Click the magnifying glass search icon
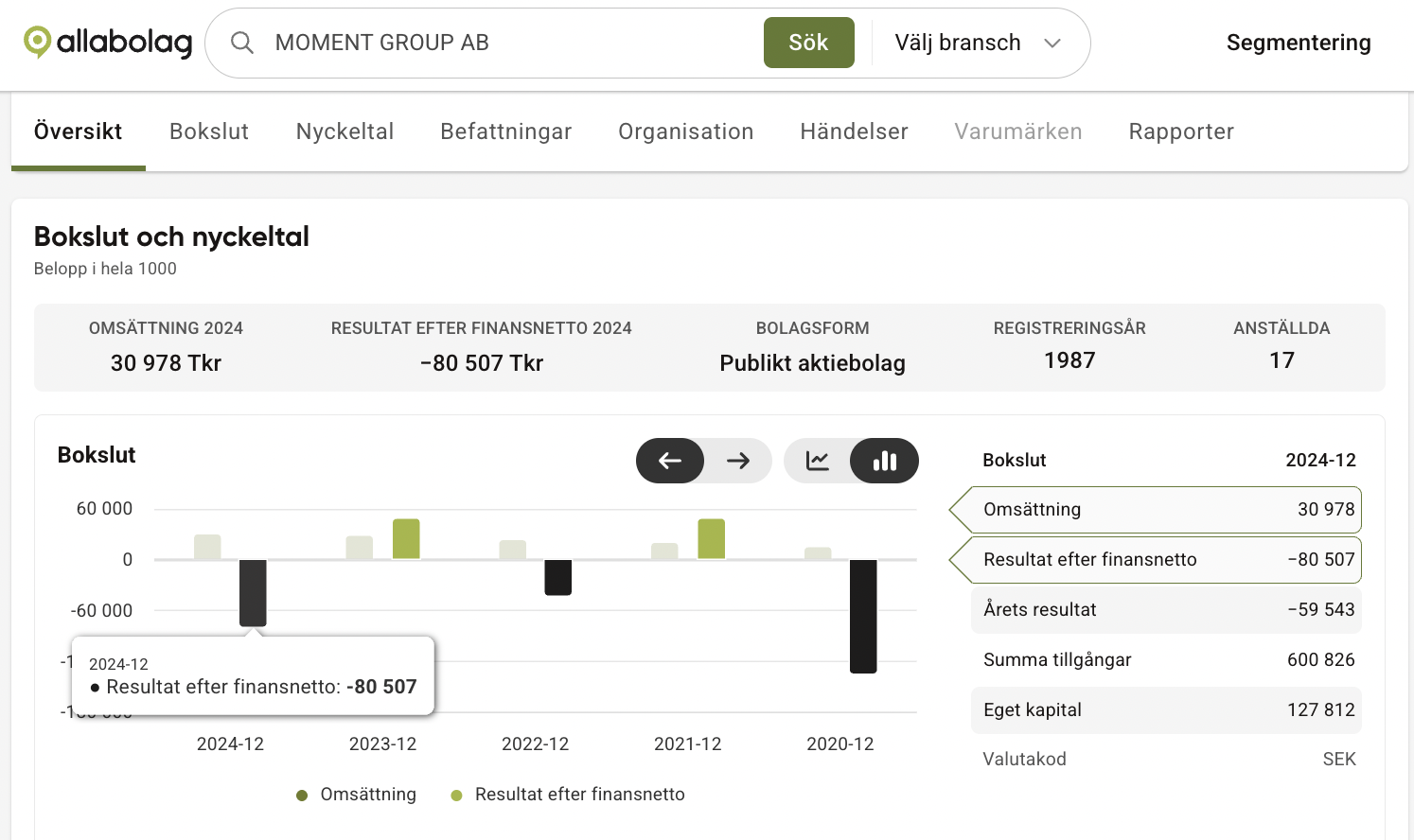 242,43
